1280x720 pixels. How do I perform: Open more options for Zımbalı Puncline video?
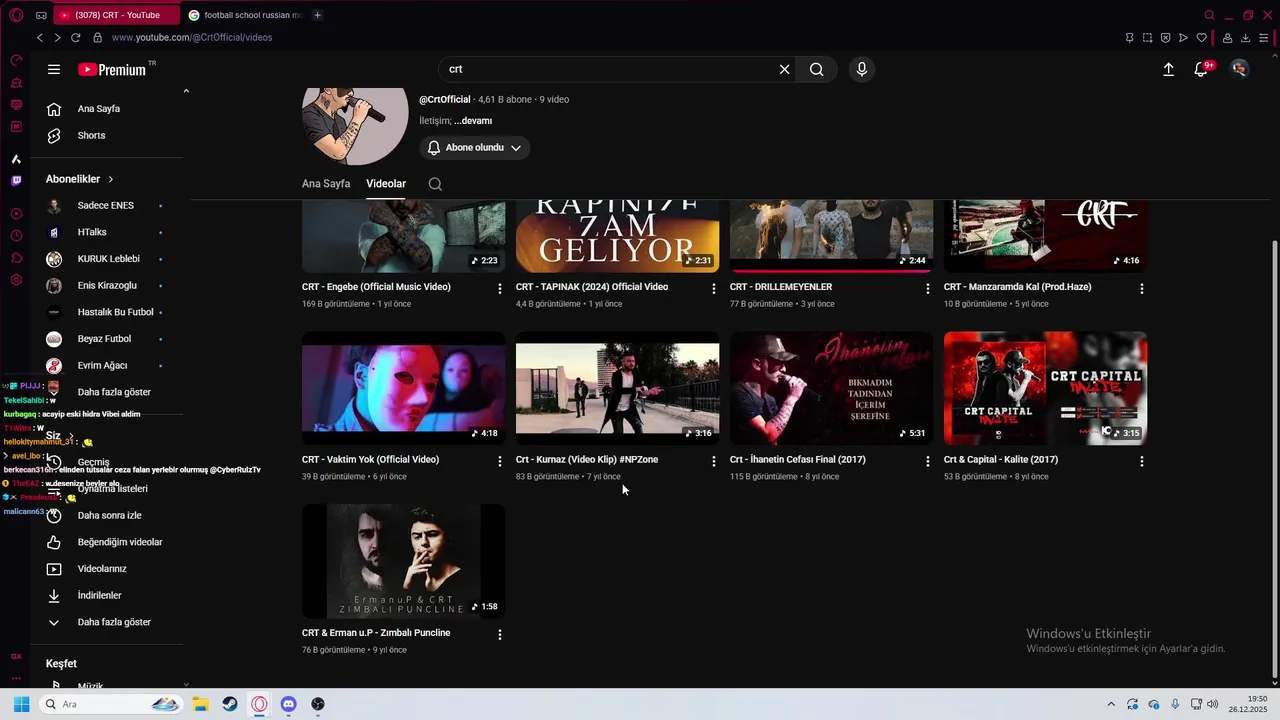(500, 634)
